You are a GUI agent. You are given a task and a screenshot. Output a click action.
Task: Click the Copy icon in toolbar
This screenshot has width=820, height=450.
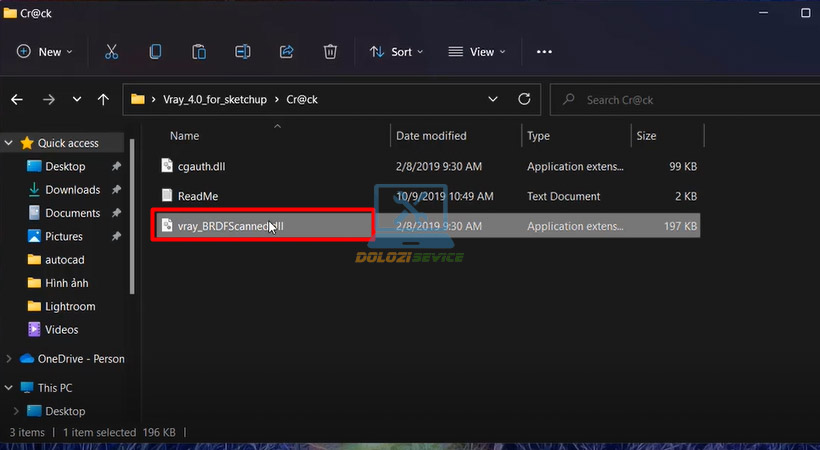click(155, 52)
